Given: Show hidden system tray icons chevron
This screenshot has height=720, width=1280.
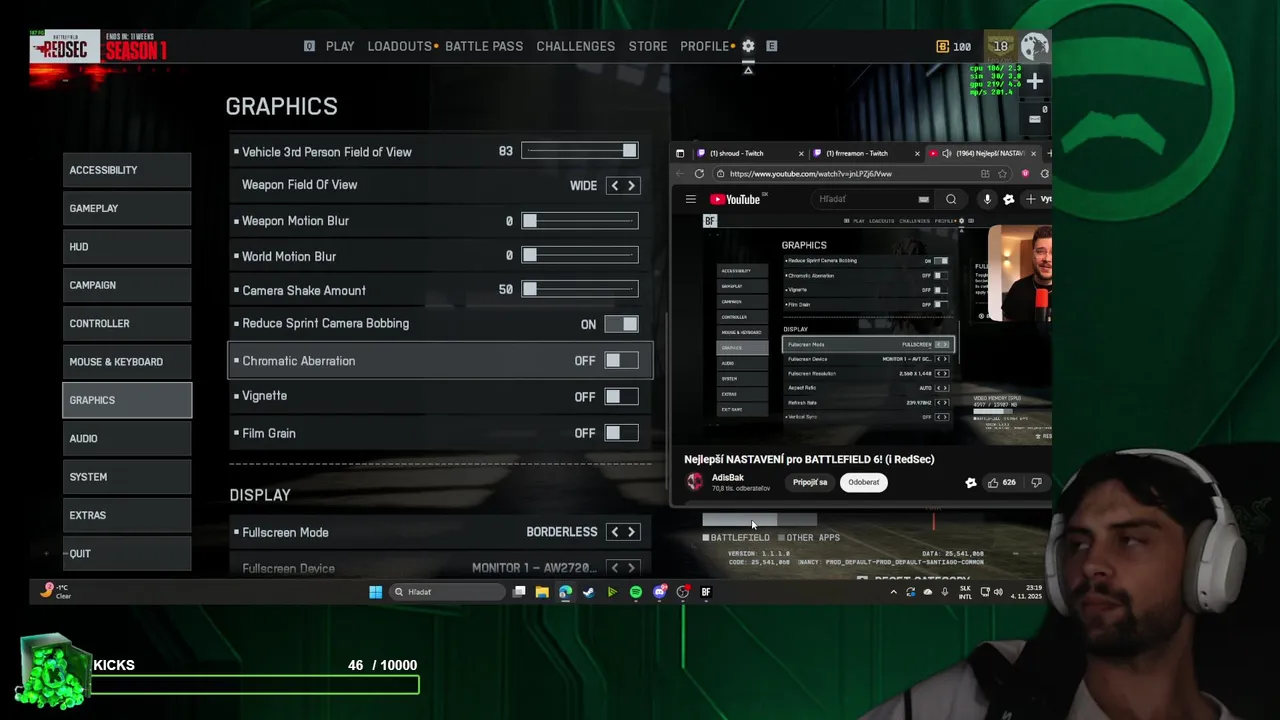Looking at the screenshot, I should coord(893,592).
